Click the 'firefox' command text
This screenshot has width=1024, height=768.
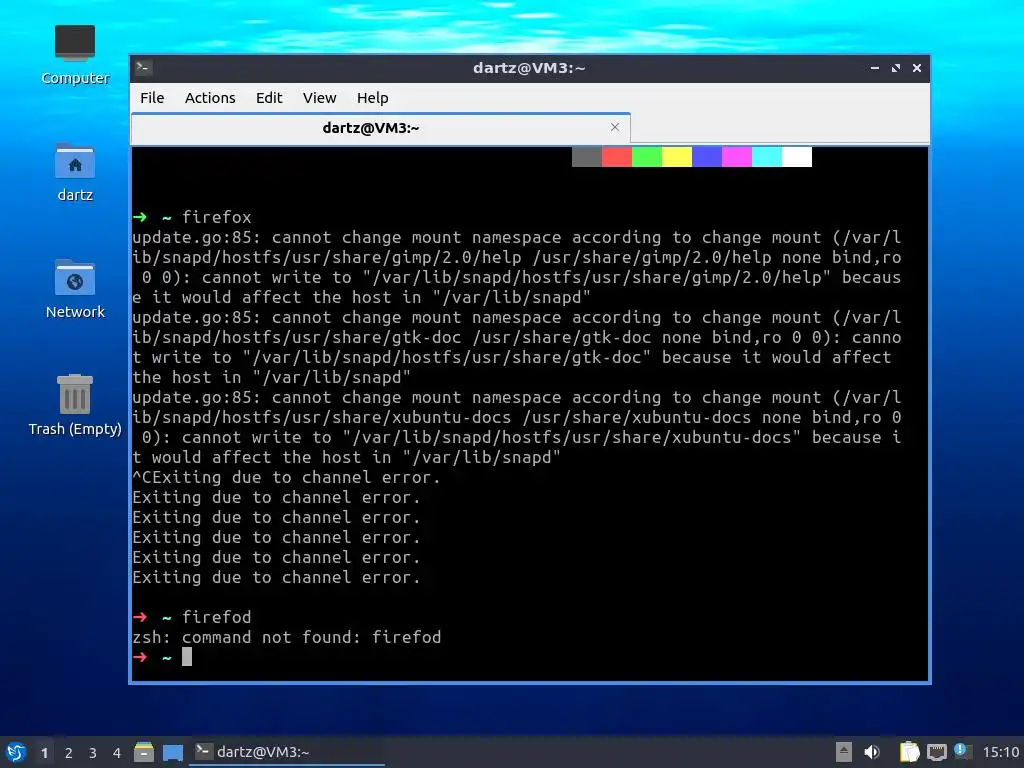click(217, 217)
